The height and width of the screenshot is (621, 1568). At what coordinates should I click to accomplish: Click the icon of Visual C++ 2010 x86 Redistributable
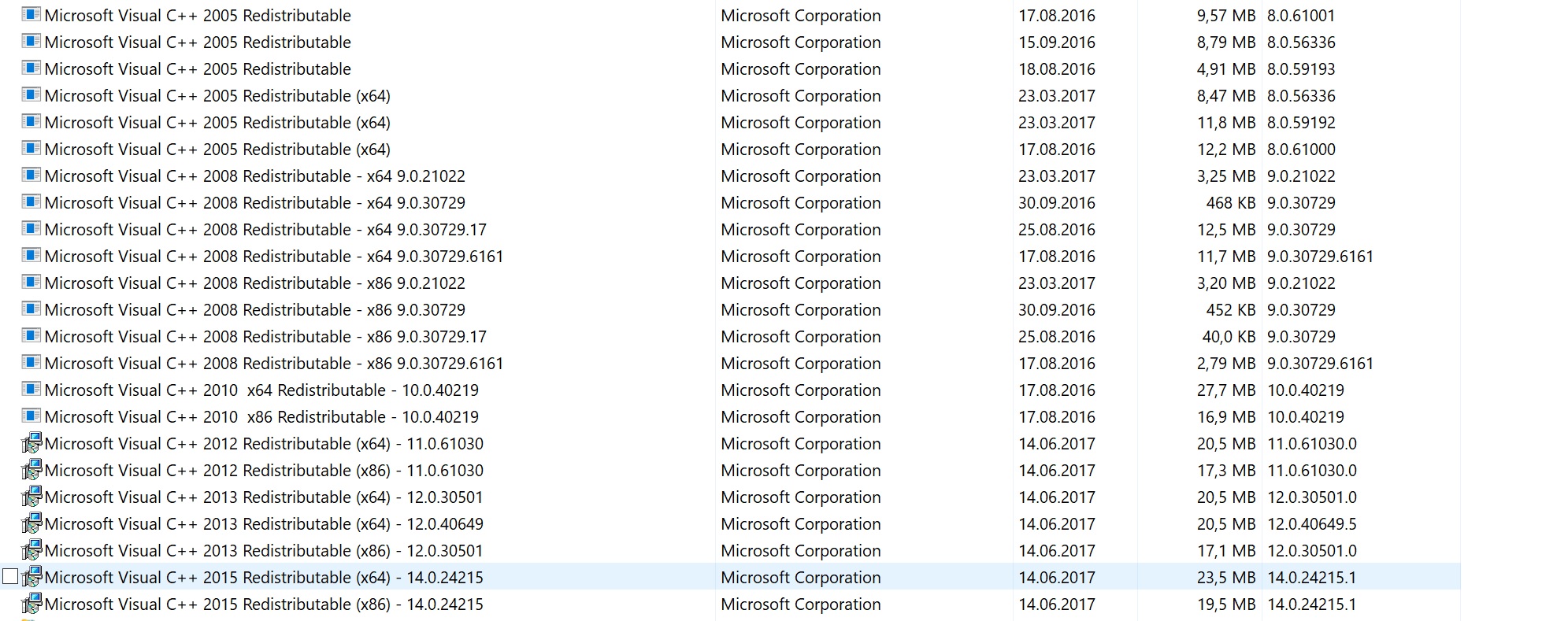point(32,416)
